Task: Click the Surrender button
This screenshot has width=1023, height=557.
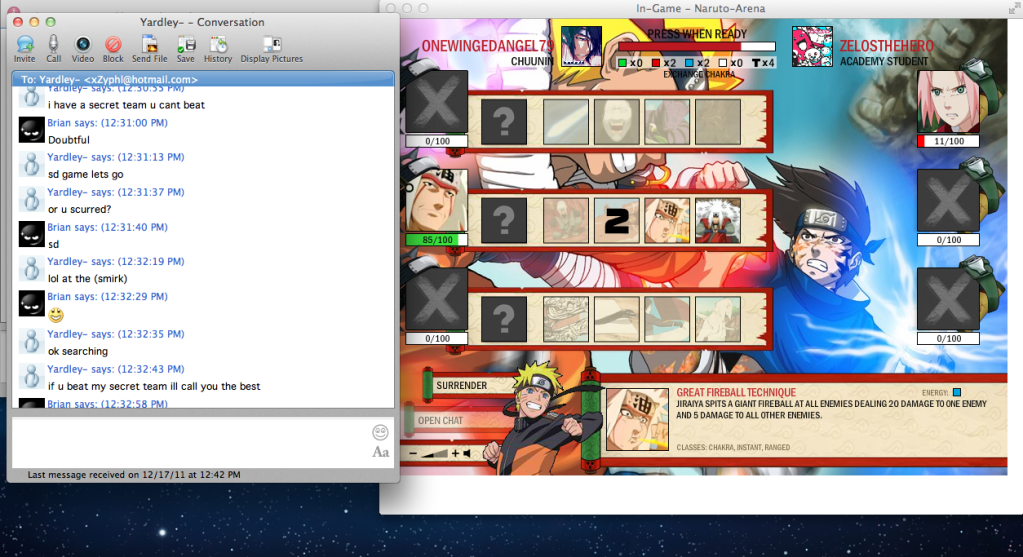Action: (x=462, y=385)
